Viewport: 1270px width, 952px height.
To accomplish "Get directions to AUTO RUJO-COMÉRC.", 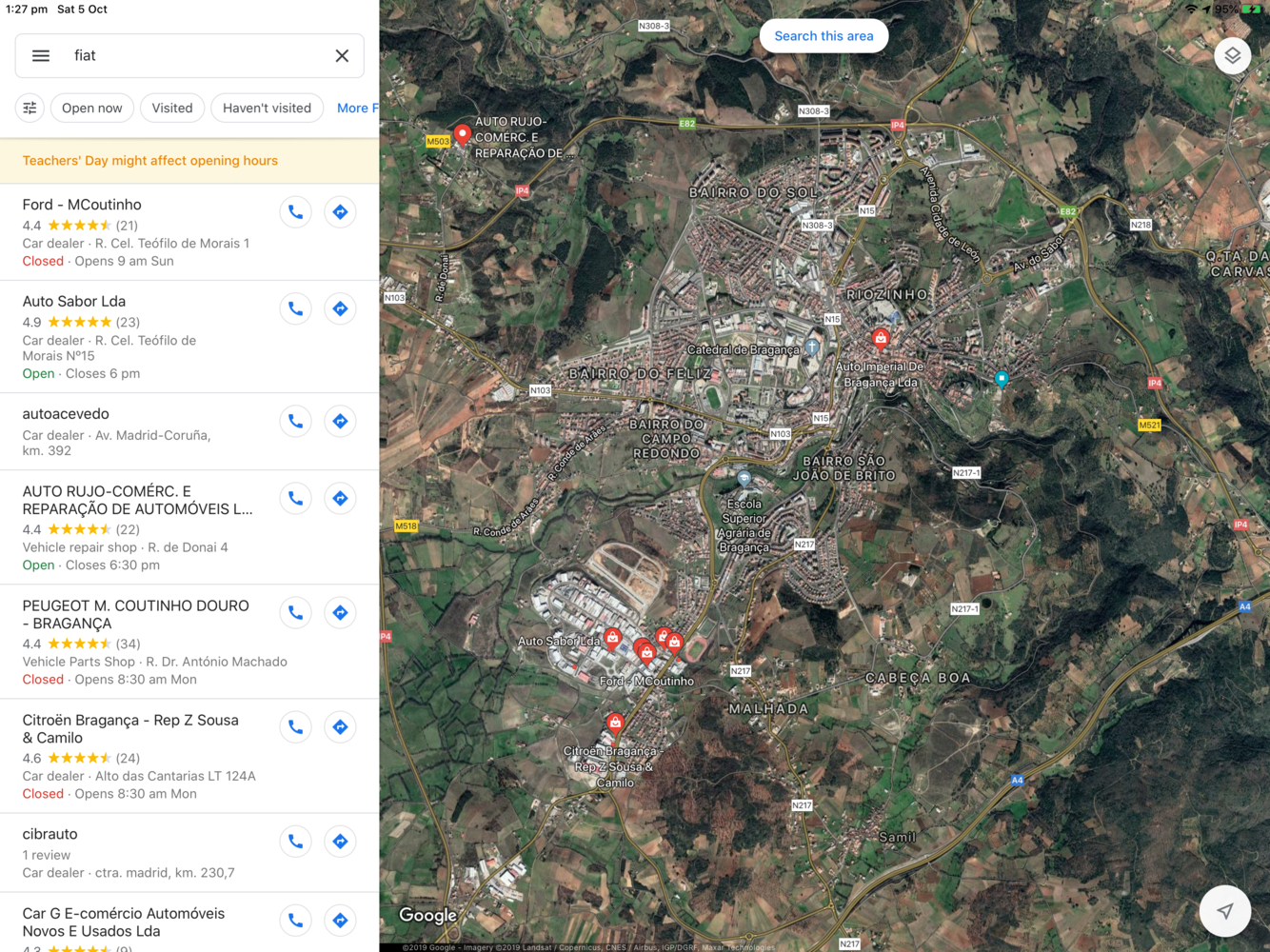I will [340, 498].
